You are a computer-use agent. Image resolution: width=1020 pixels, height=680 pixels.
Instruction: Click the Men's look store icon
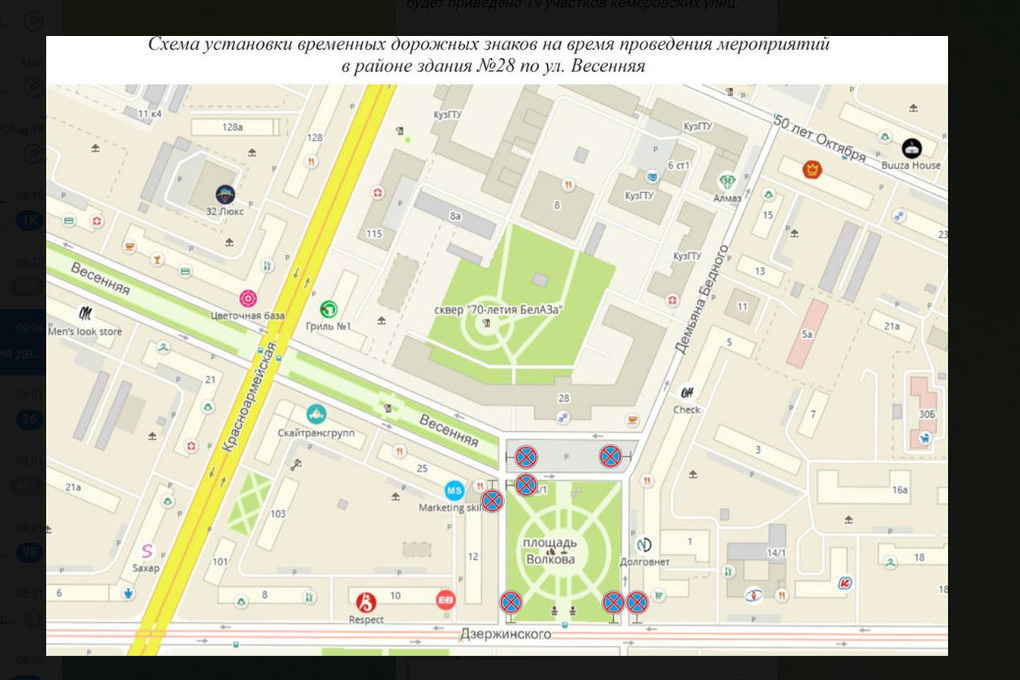[85, 314]
